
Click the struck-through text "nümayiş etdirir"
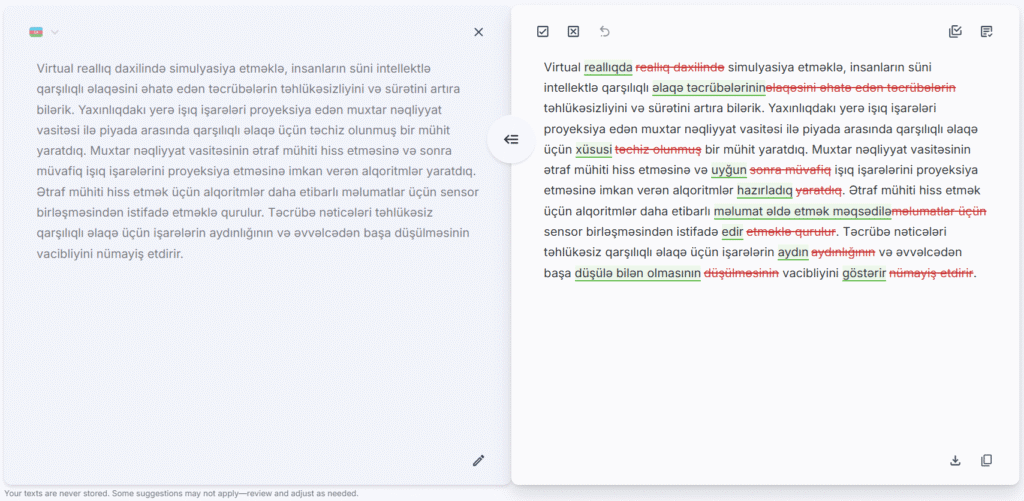[930, 273]
